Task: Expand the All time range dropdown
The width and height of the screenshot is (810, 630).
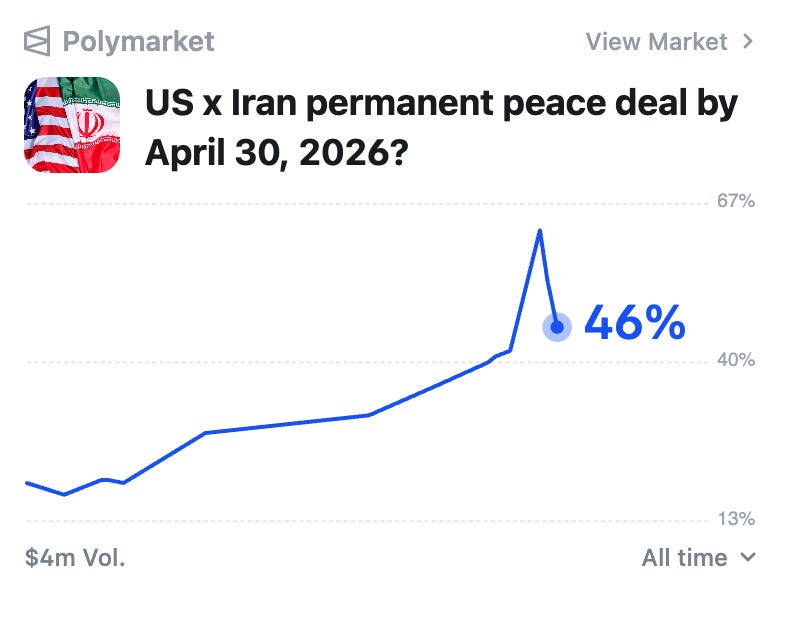Action: click(x=699, y=558)
